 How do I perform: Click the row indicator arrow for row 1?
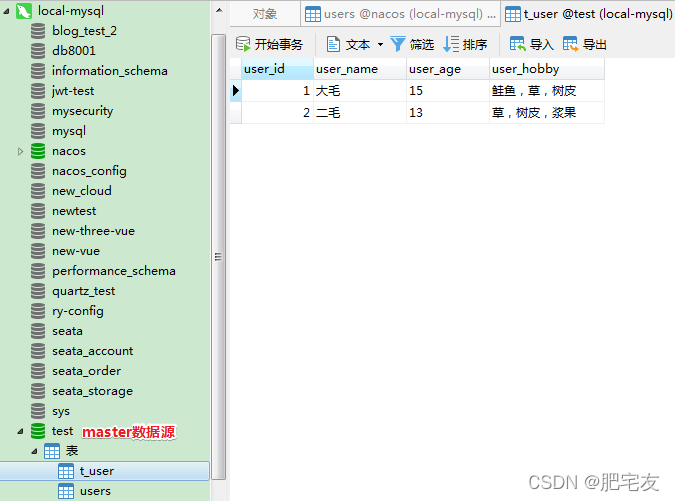pos(235,91)
